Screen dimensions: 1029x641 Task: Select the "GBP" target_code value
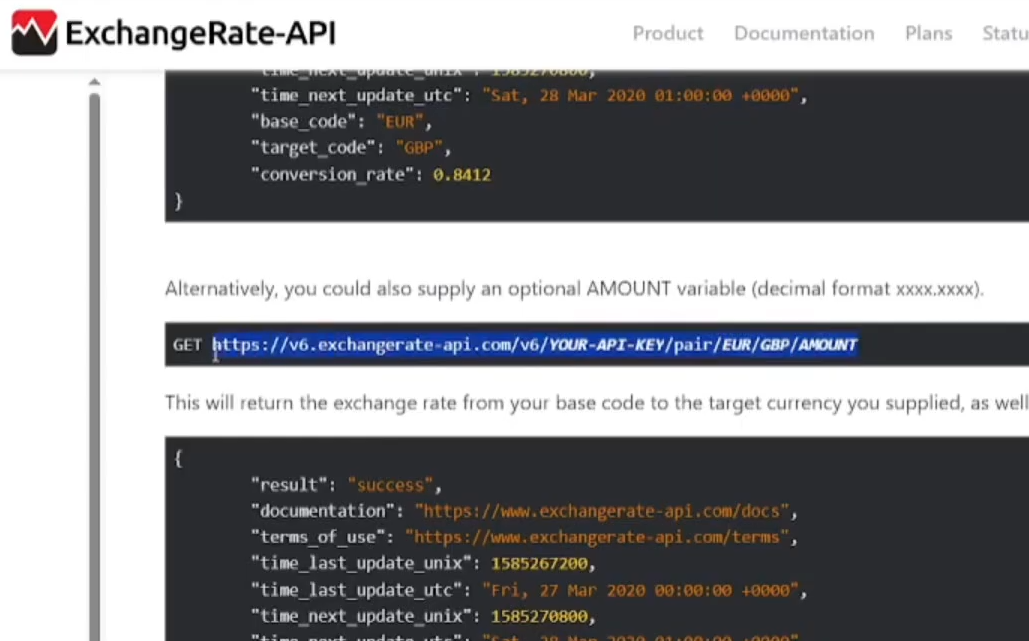point(421,148)
